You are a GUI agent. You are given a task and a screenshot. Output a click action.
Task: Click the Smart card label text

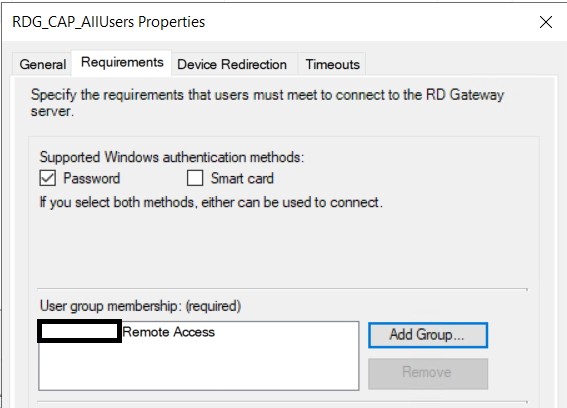click(242, 178)
